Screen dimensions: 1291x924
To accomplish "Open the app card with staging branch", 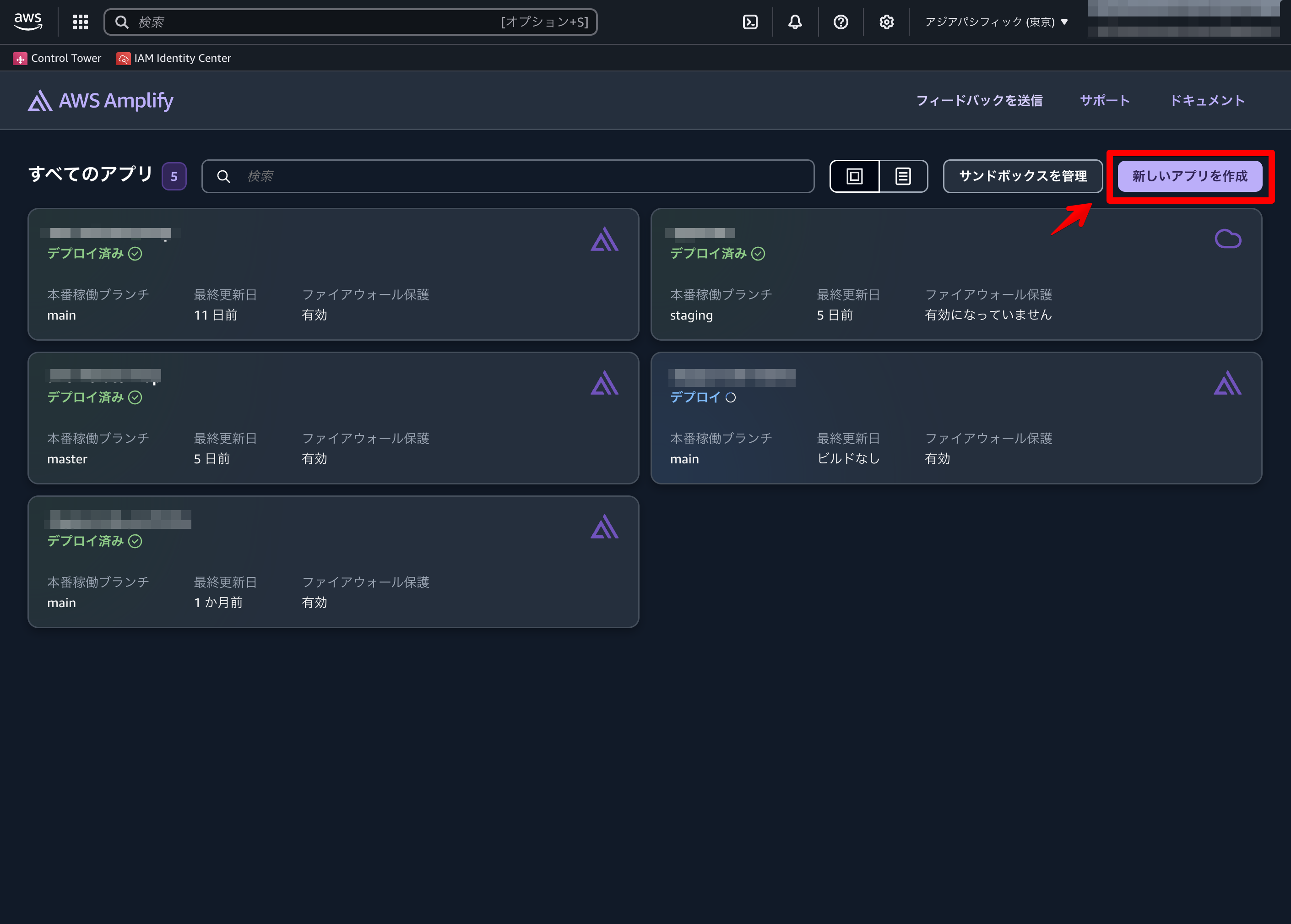I will tap(955, 274).
